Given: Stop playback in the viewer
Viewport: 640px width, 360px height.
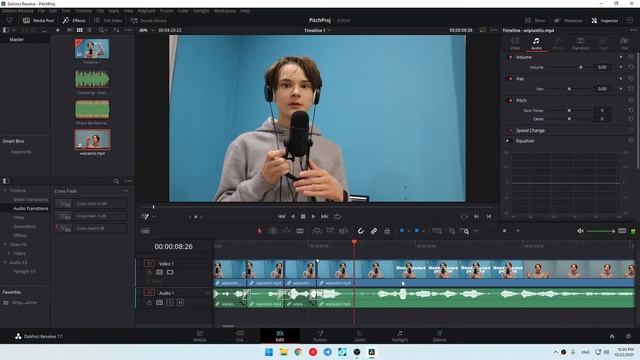Looking at the screenshot, I should click(x=303, y=216).
